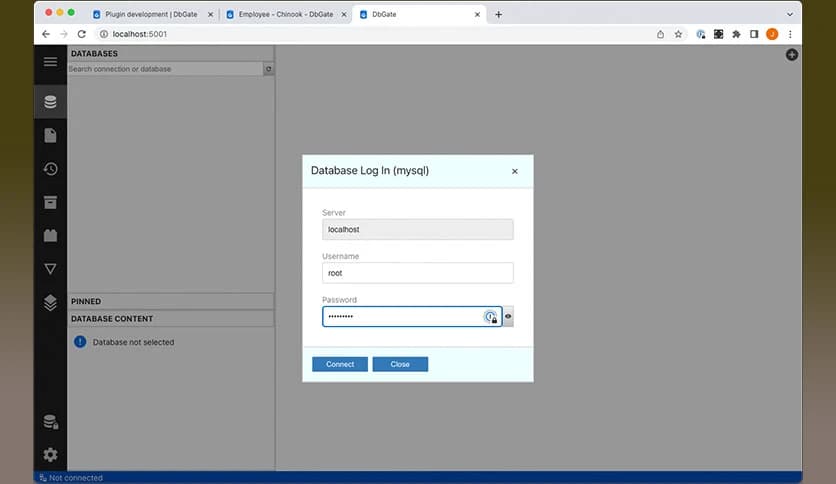Image resolution: width=836 pixels, height=484 pixels.
Task: Open the Plugins icon in sidebar
Action: click(50, 236)
